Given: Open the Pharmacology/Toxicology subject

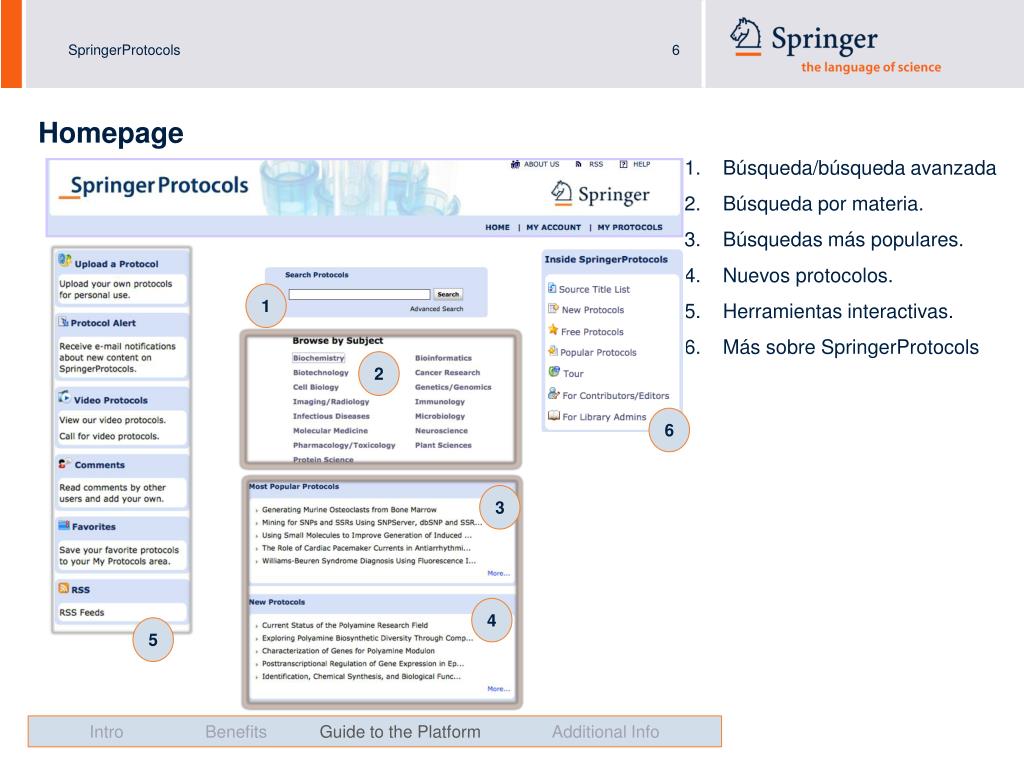Looking at the screenshot, I should pyautogui.click(x=344, y=445).
